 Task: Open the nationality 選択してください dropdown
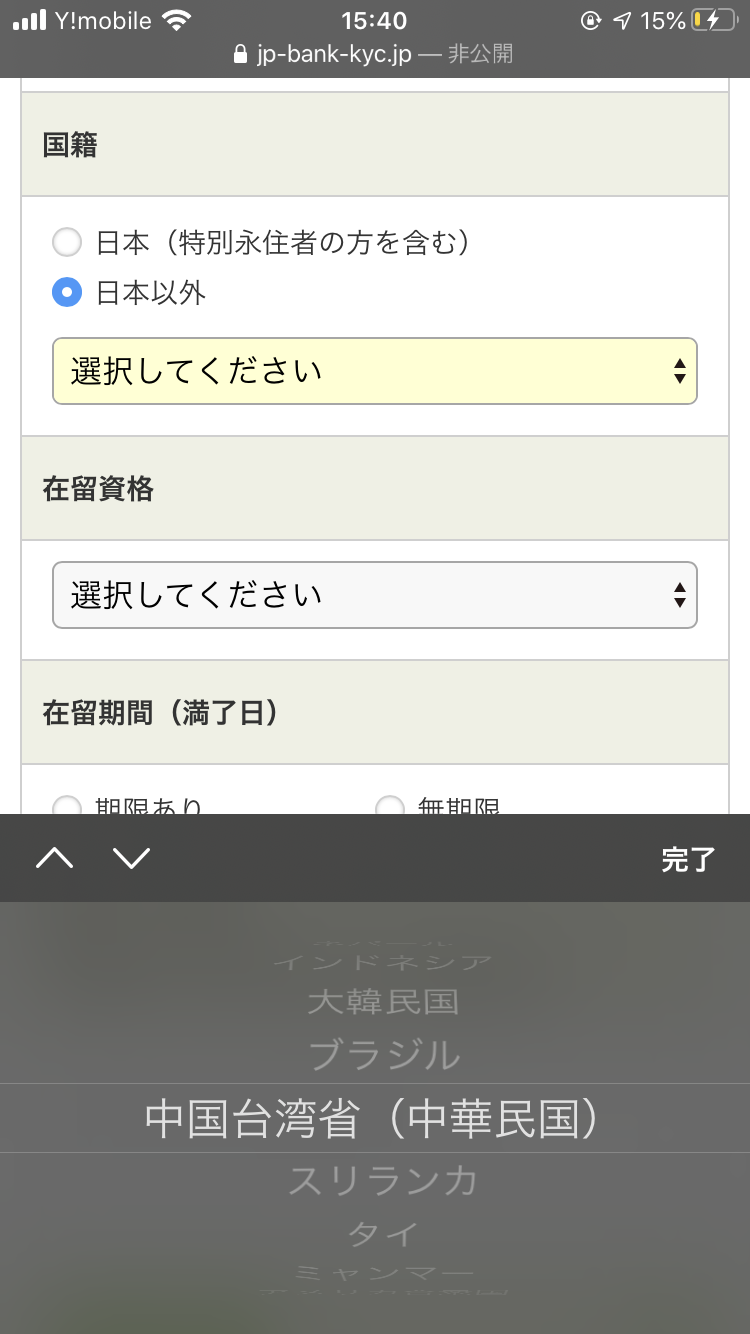point(375,371)
